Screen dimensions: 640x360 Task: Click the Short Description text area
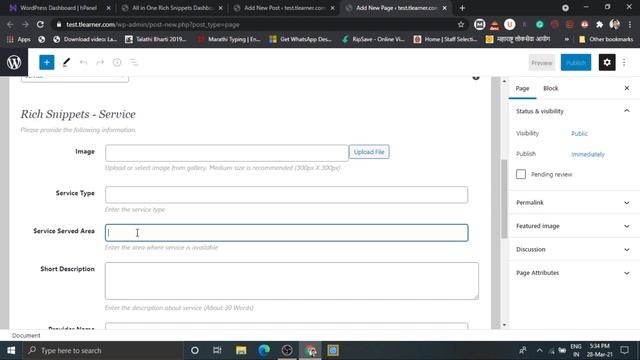[291, 281]
